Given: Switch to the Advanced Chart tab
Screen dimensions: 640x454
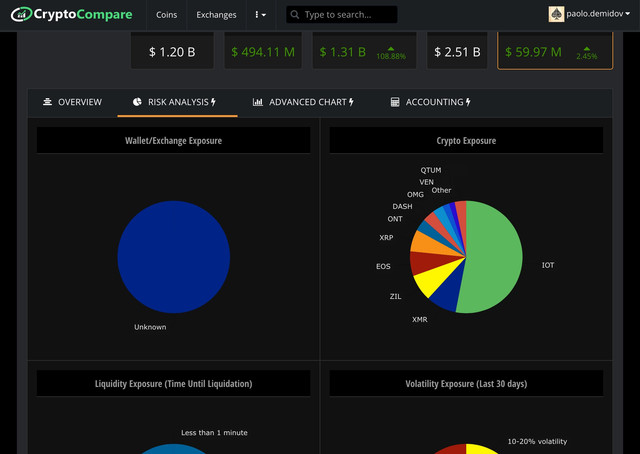Looking at the screenshot, I should click(x=303, y=102).
